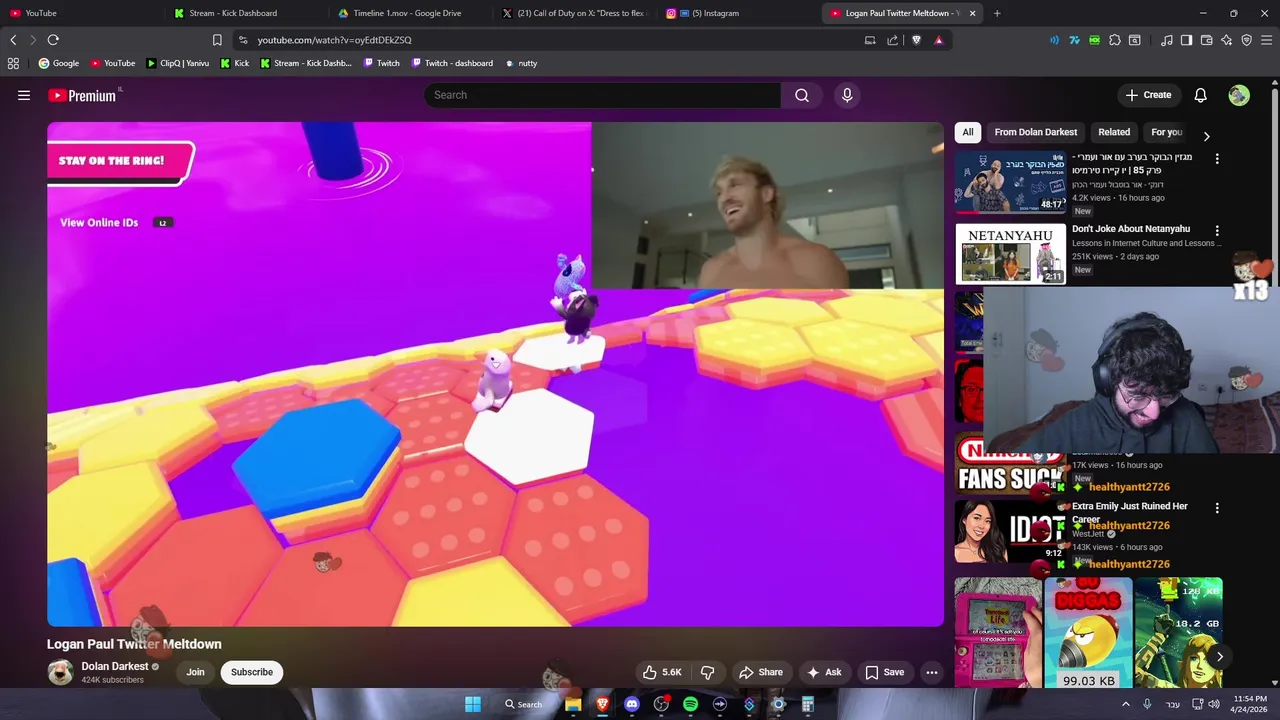Open Brave Shields lion icon
1280x720 pixels.
coord(916,40)
